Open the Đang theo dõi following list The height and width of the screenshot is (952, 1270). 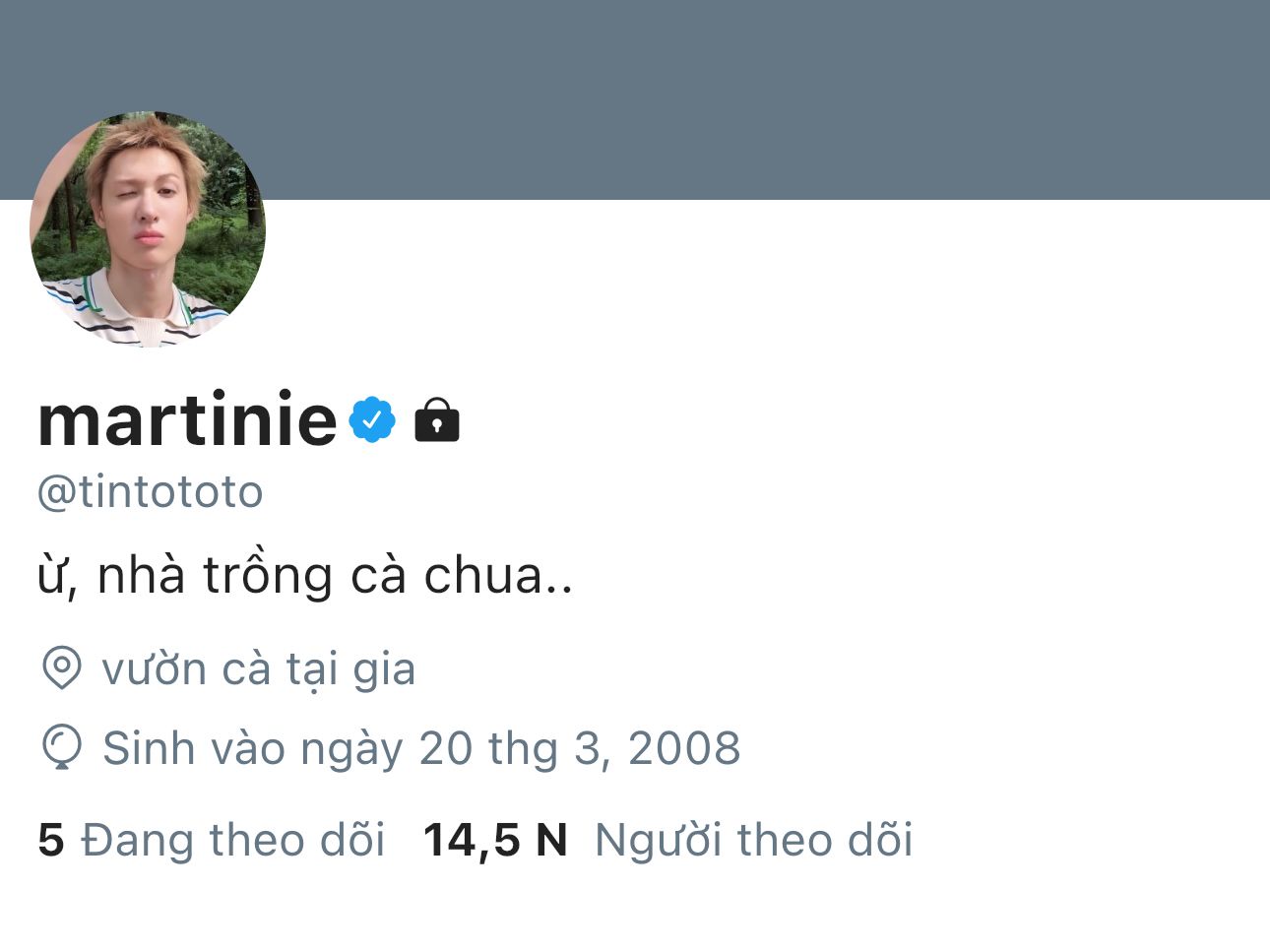click(x=232, y=840)
